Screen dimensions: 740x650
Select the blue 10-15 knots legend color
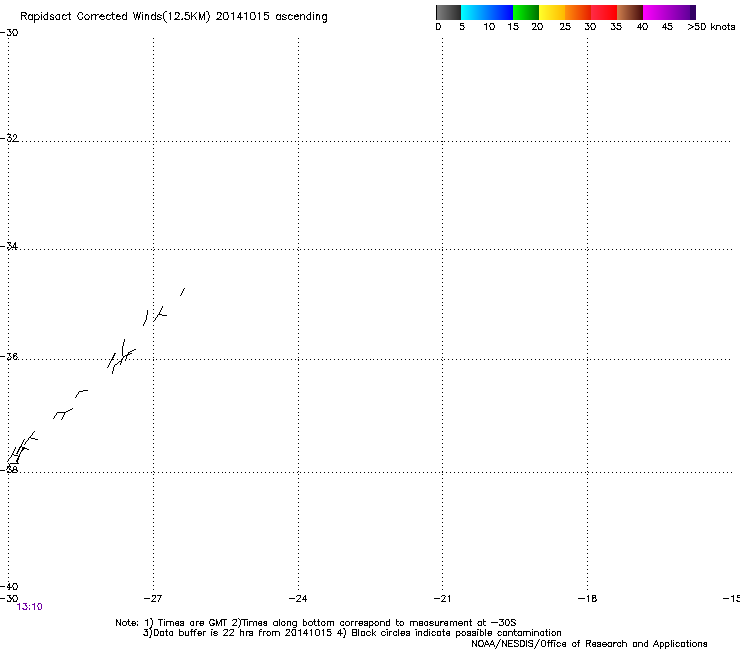(x=500, y=12)
